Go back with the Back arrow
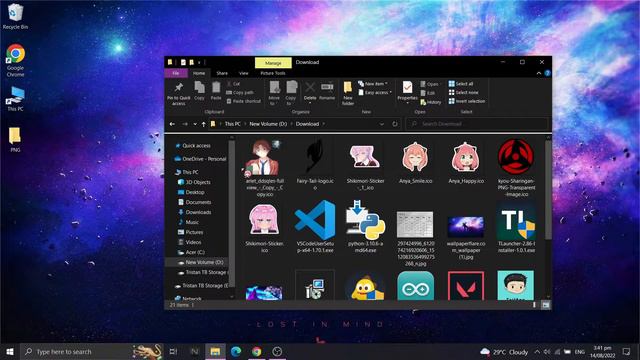 pos(172,124)
